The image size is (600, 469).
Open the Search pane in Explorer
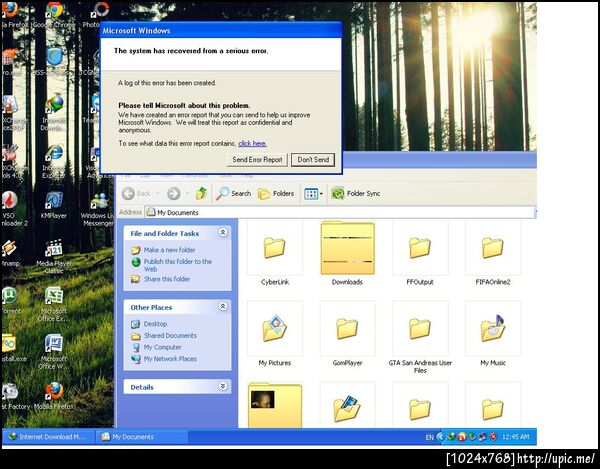click(x=233, y=194)
